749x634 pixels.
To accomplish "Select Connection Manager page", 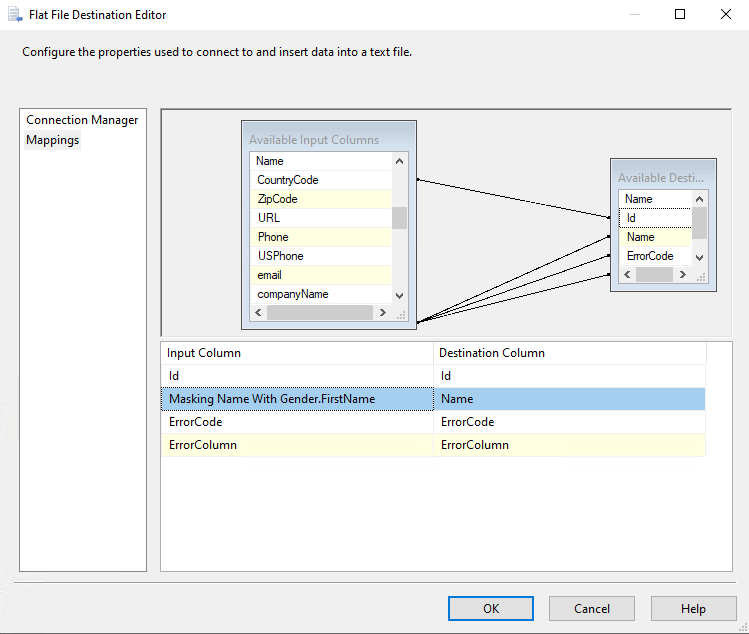I will 82,120.
